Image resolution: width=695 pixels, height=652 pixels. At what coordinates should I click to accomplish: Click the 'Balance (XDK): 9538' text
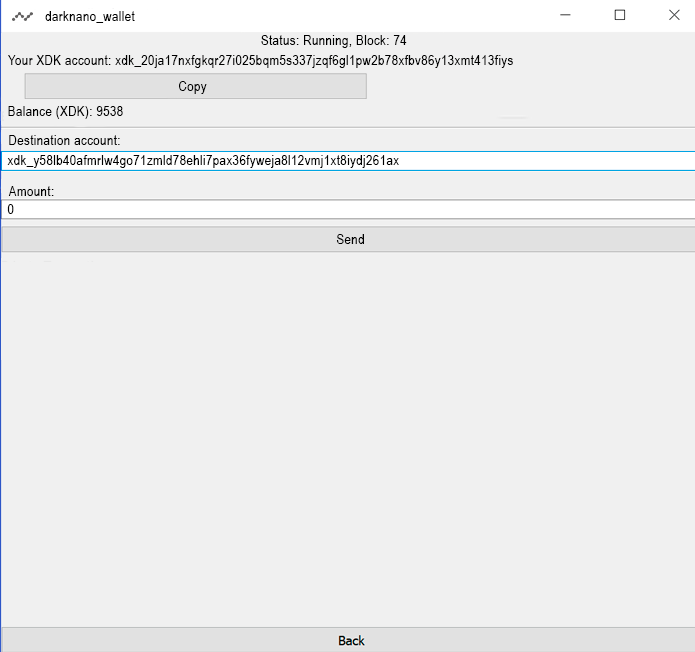66,111
